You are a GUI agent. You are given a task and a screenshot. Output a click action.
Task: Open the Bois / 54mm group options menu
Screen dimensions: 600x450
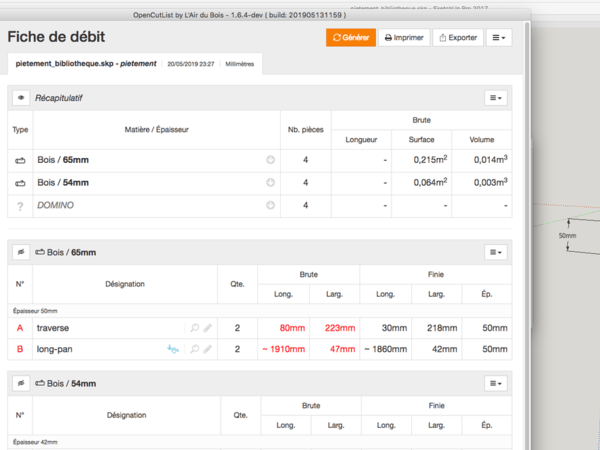(x=496, y=383)
